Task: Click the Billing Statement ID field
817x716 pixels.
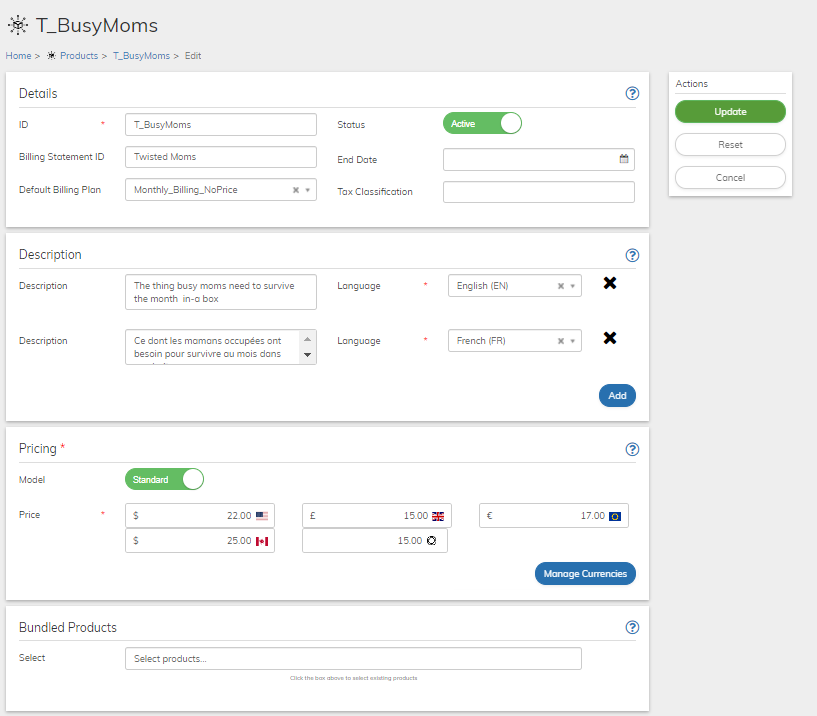Action: (221, 157)
